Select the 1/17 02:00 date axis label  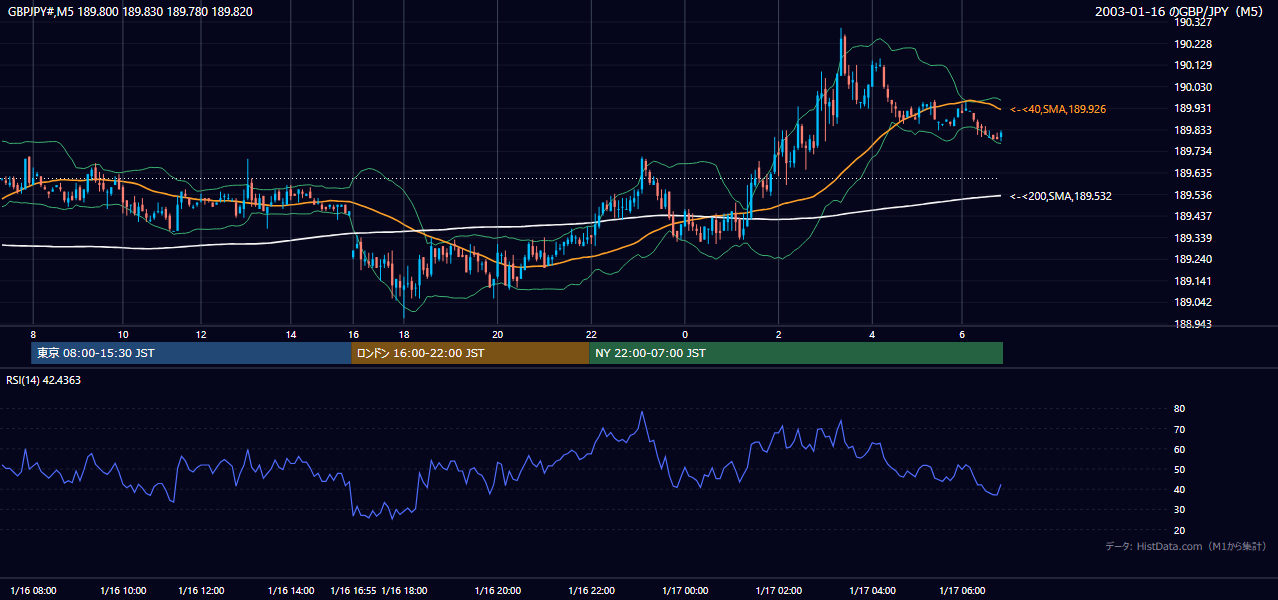[779, 590]
